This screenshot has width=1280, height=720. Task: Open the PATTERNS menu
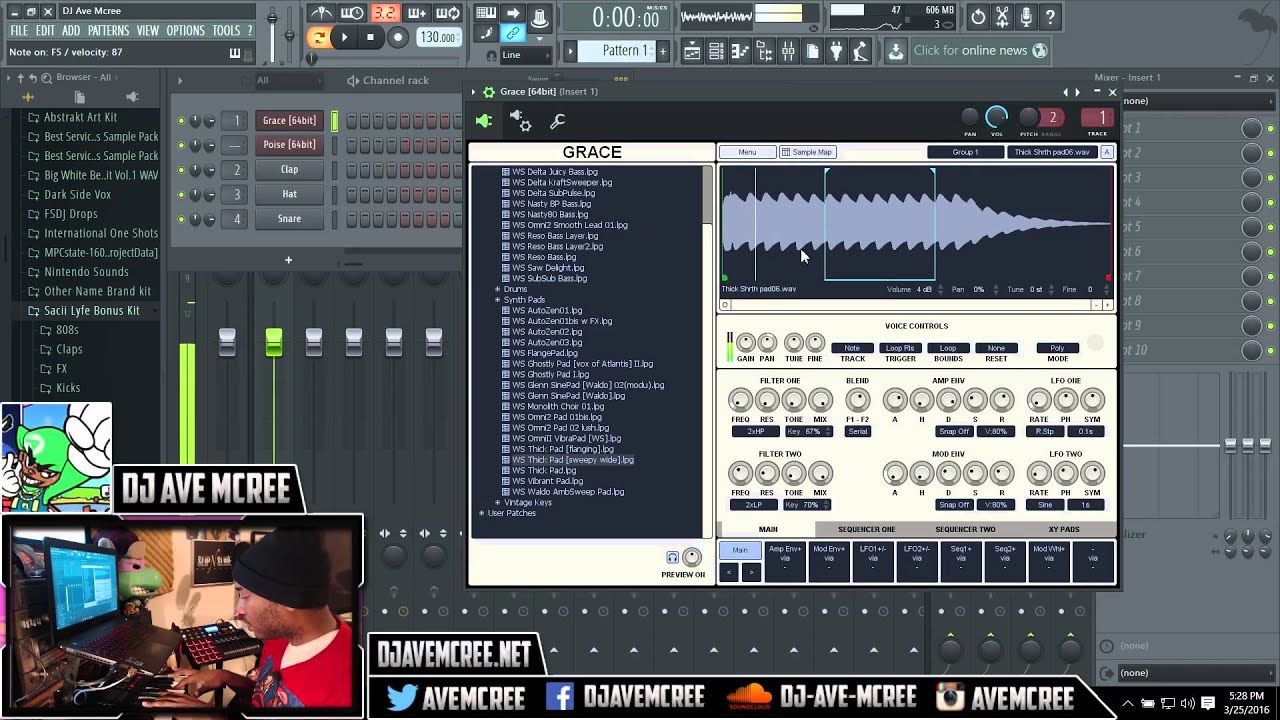108,31
